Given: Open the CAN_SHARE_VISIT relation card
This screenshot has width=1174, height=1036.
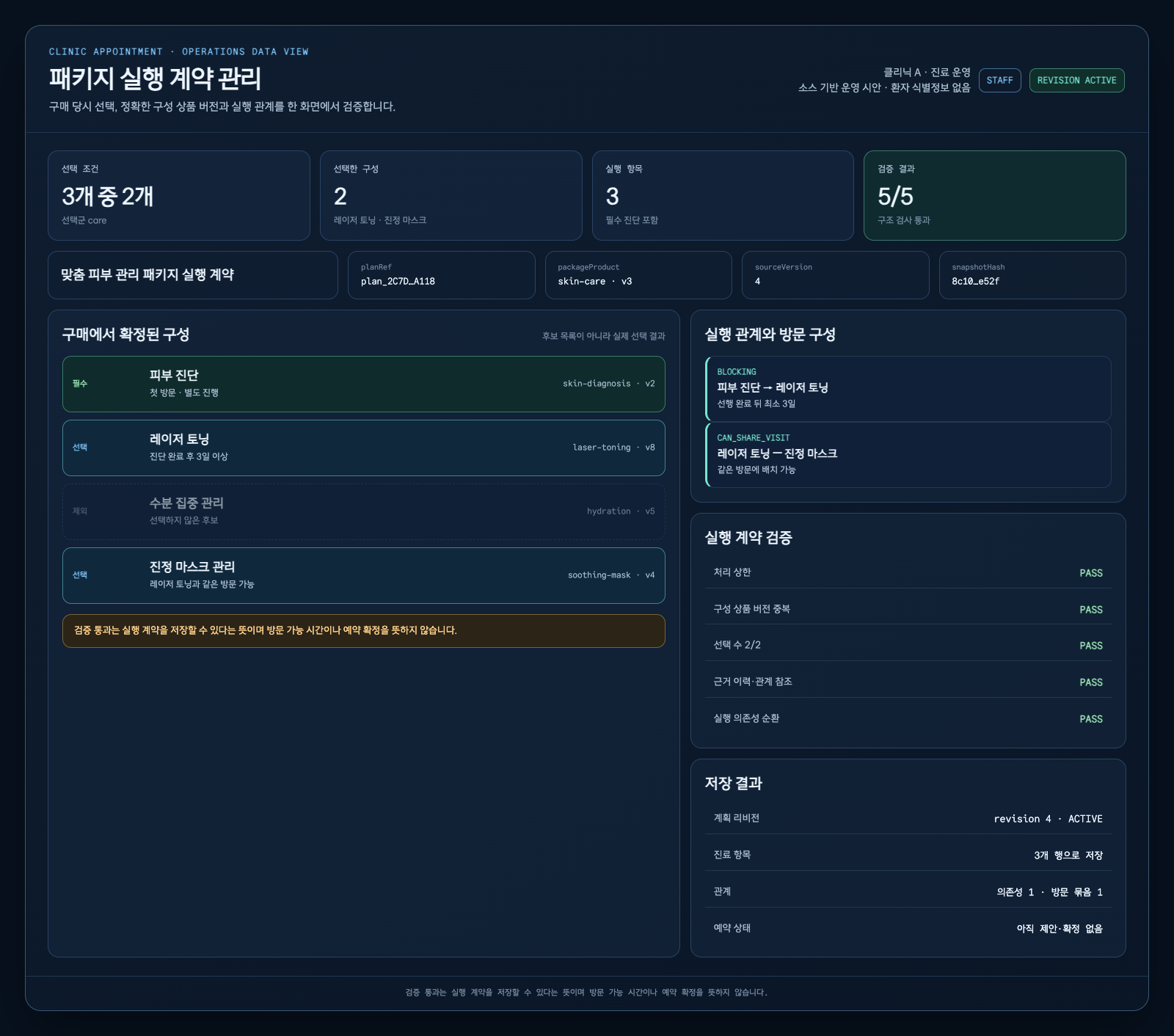Looking at the screenshot, I should pyautogui.click(x=908, y=454).
